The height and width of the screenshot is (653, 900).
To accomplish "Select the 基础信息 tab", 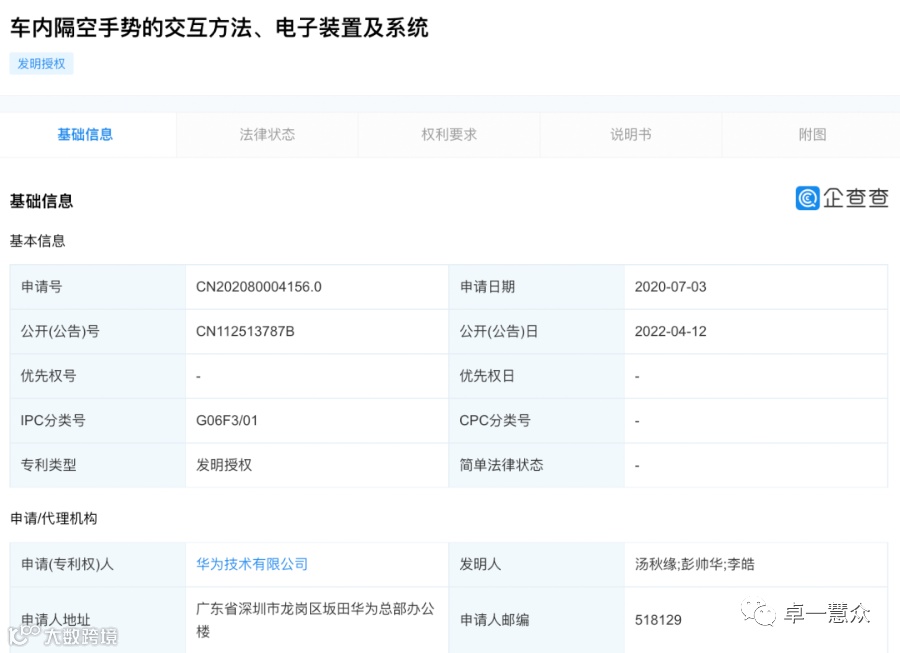I will click(86, 134).
